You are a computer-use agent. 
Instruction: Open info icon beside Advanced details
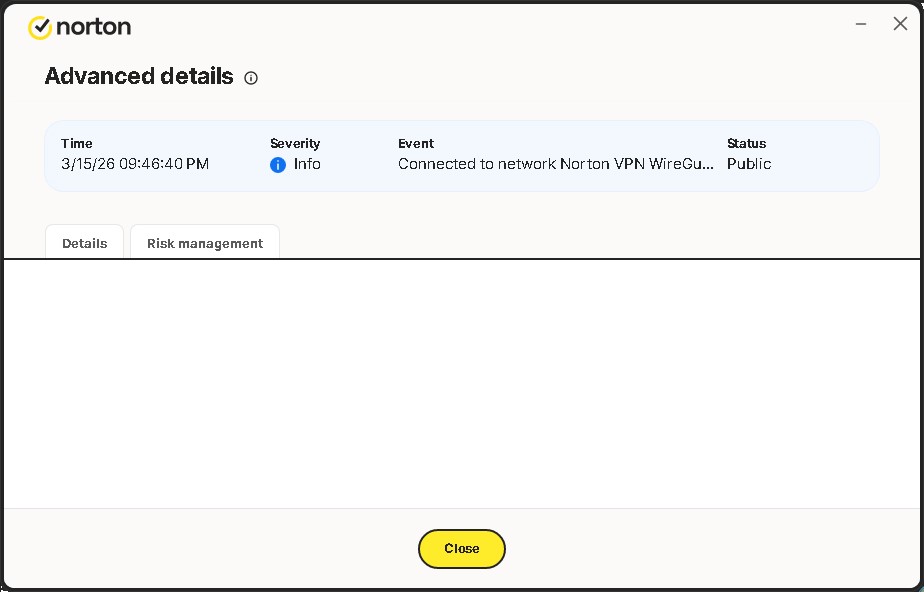point(251,78)
